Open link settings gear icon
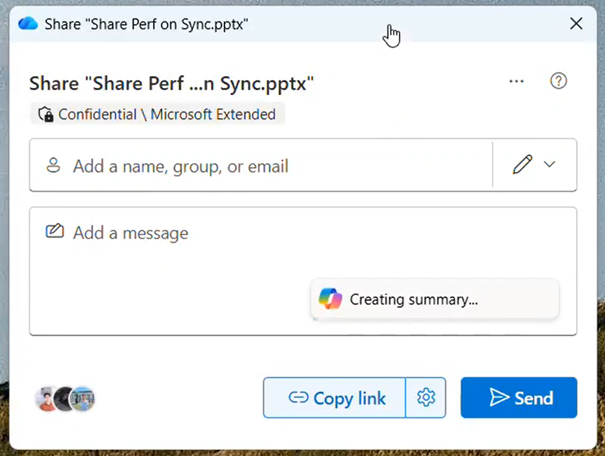The height and width of the screenshot is (456, 605). [427, 398]
